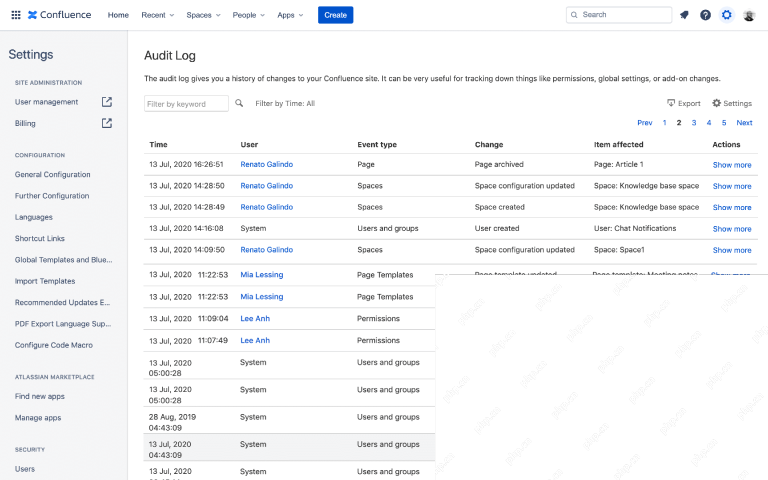Jump to page 1 of audit log
Image resolution: width=768 pixels, height=480 pixels.
pos(665,123)
